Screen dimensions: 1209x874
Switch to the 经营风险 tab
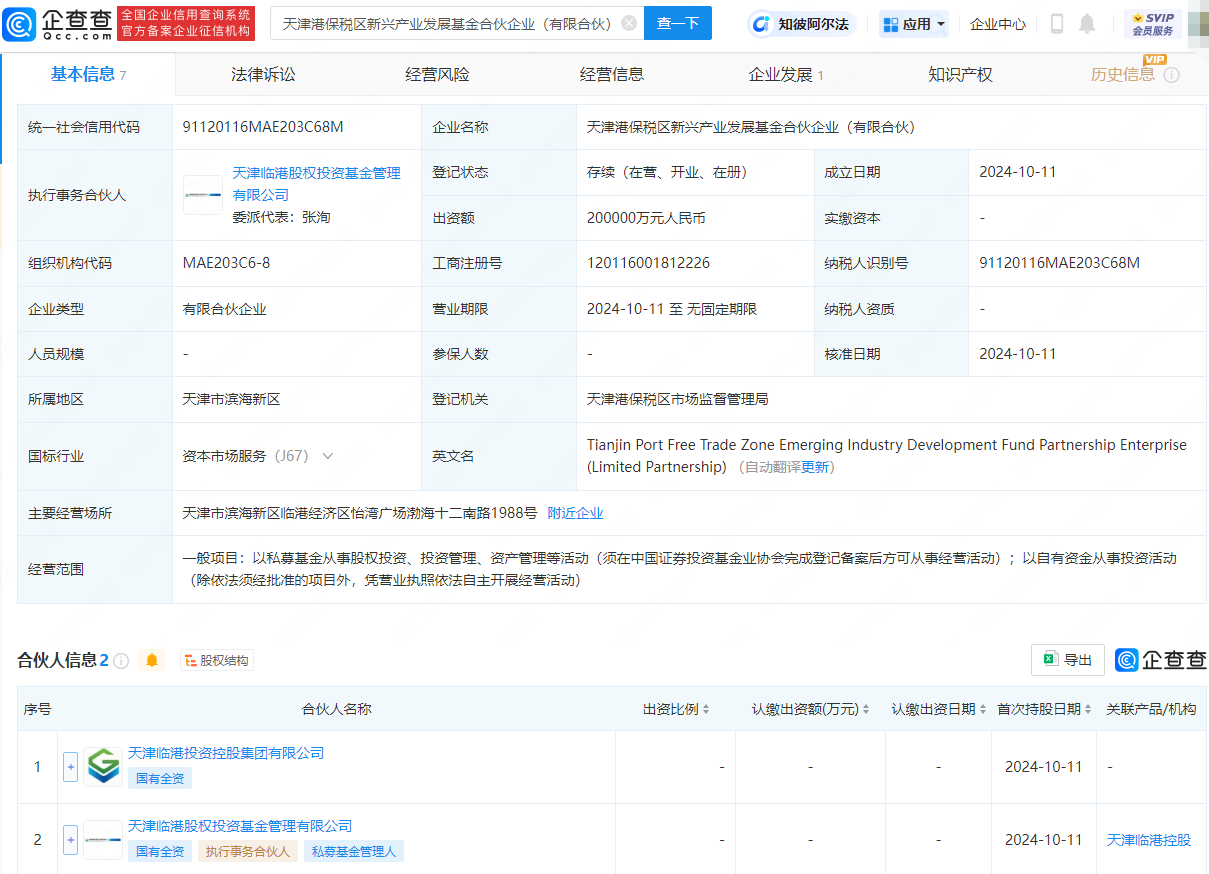437,75
